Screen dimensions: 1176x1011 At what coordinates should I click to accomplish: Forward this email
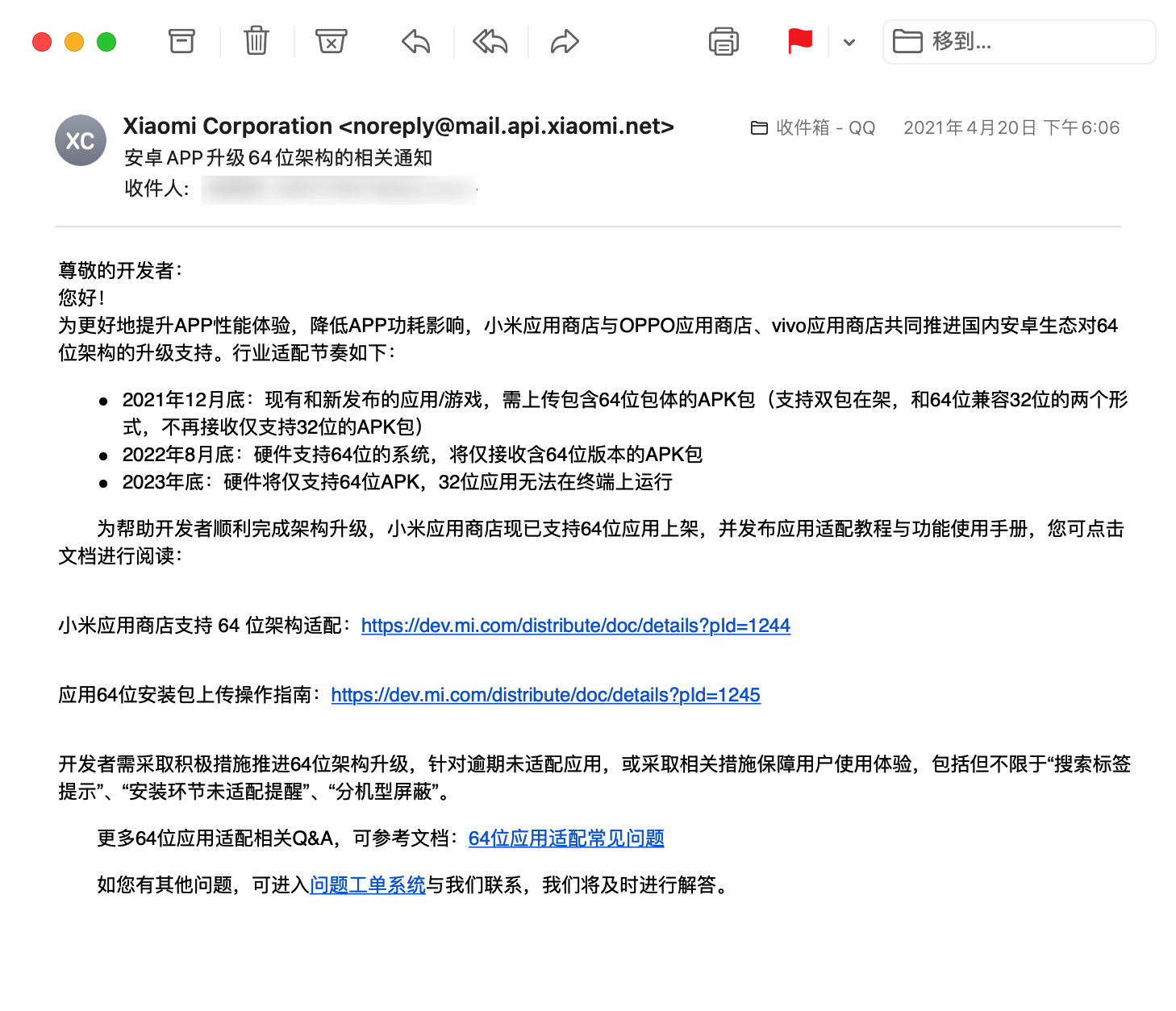click(x=563, y=41)
